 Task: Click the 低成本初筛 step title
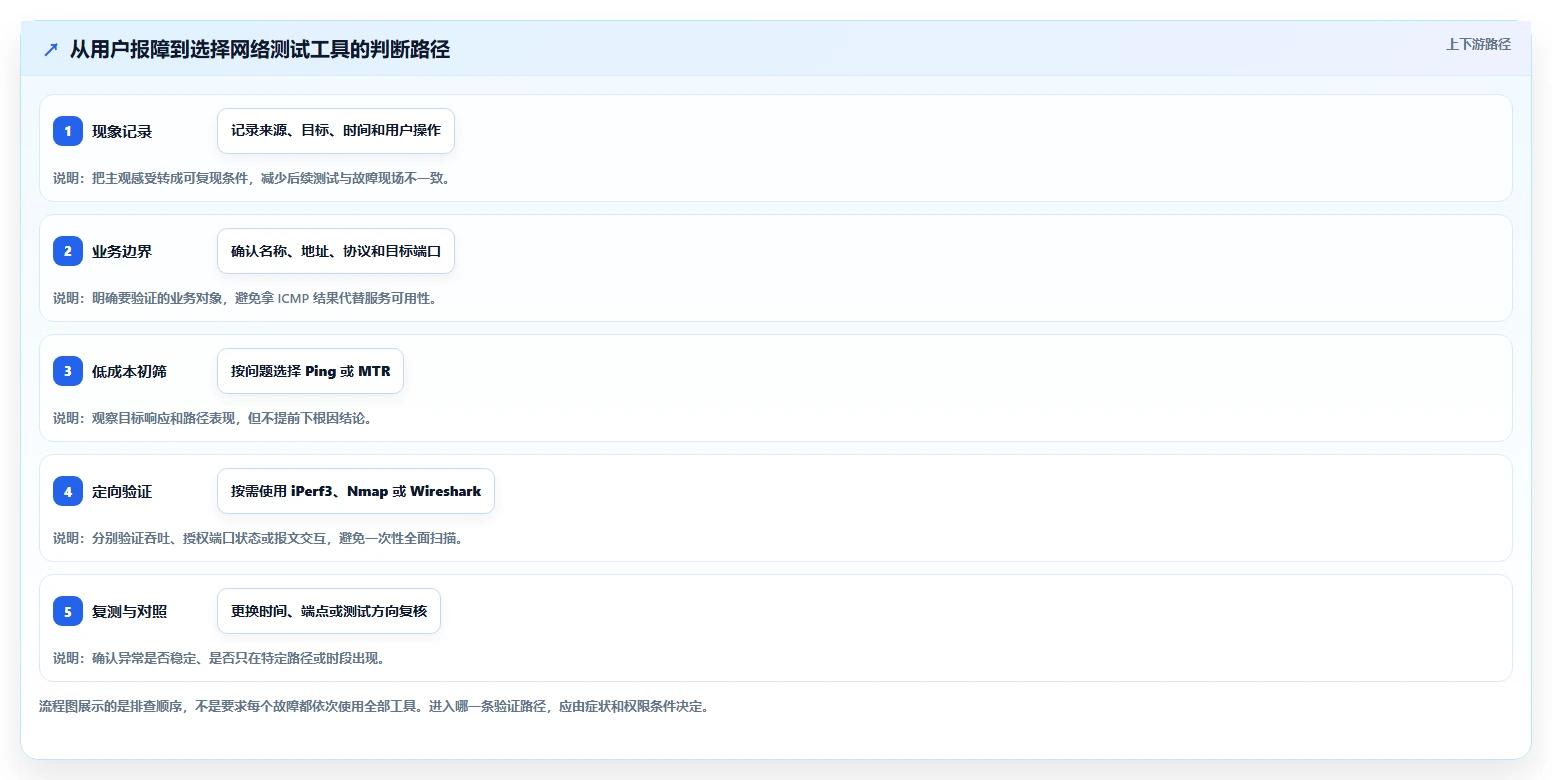(x=129, y=371)
